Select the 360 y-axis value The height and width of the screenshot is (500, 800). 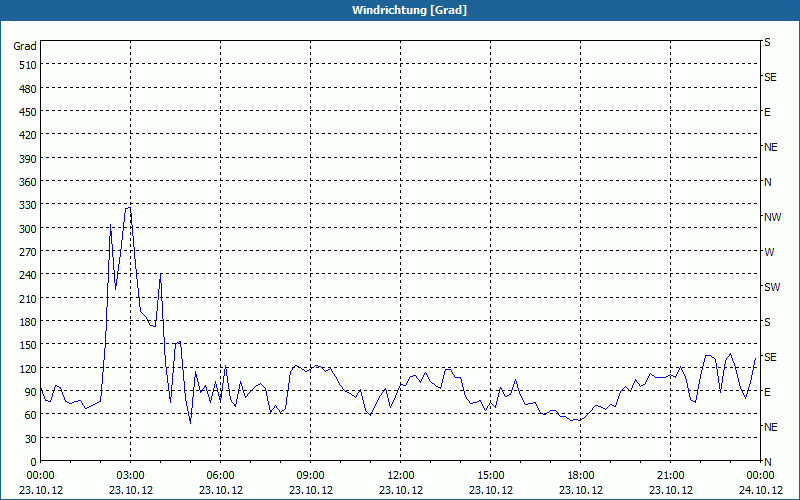coord(28,182)
